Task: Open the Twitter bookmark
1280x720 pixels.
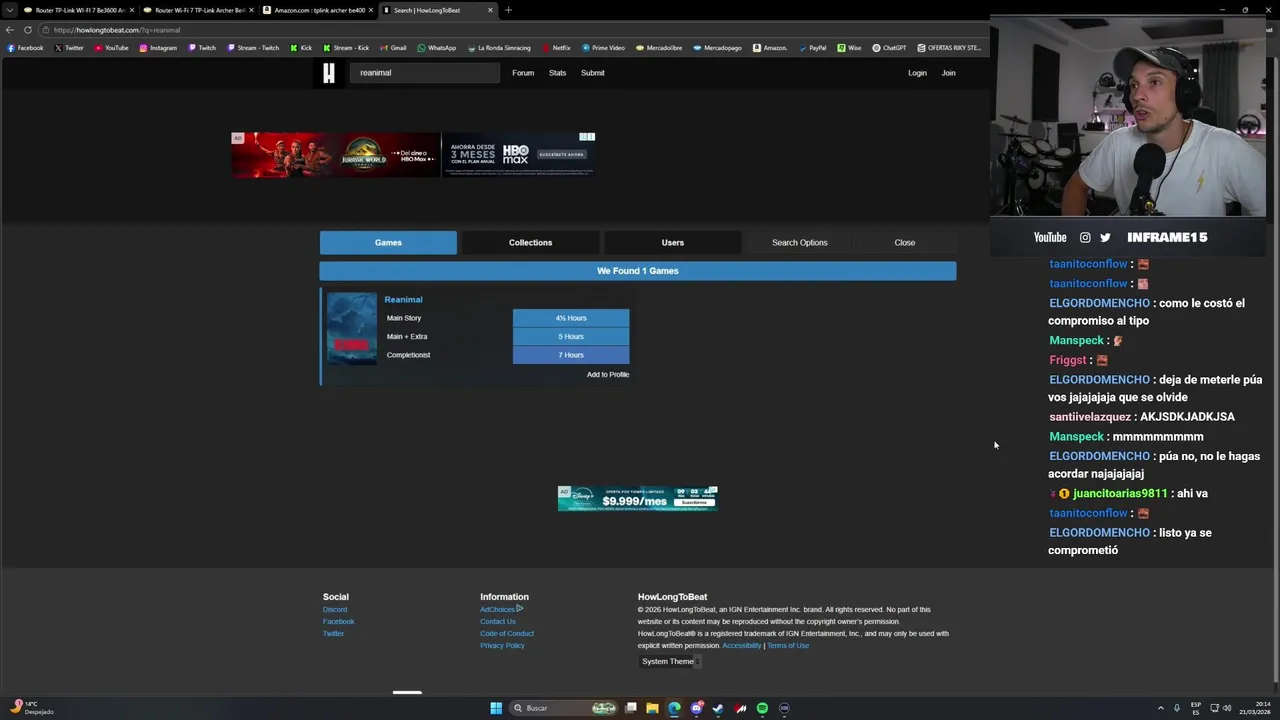Action: pyautogui.click(x=69, y=48)
